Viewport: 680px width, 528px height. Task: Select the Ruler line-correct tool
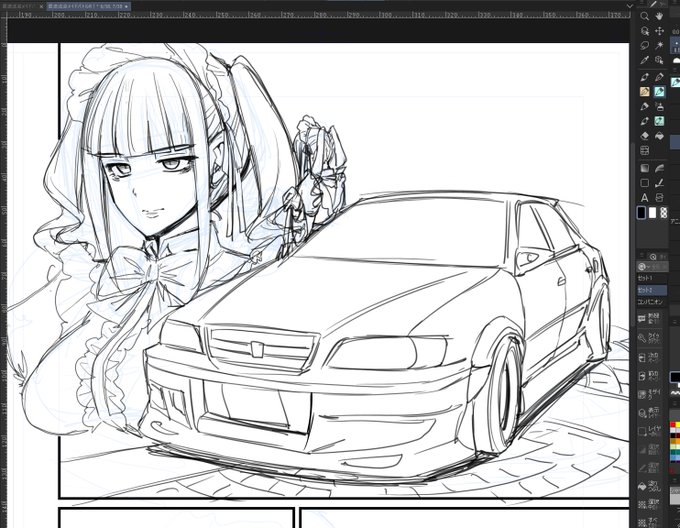point(660,183)
